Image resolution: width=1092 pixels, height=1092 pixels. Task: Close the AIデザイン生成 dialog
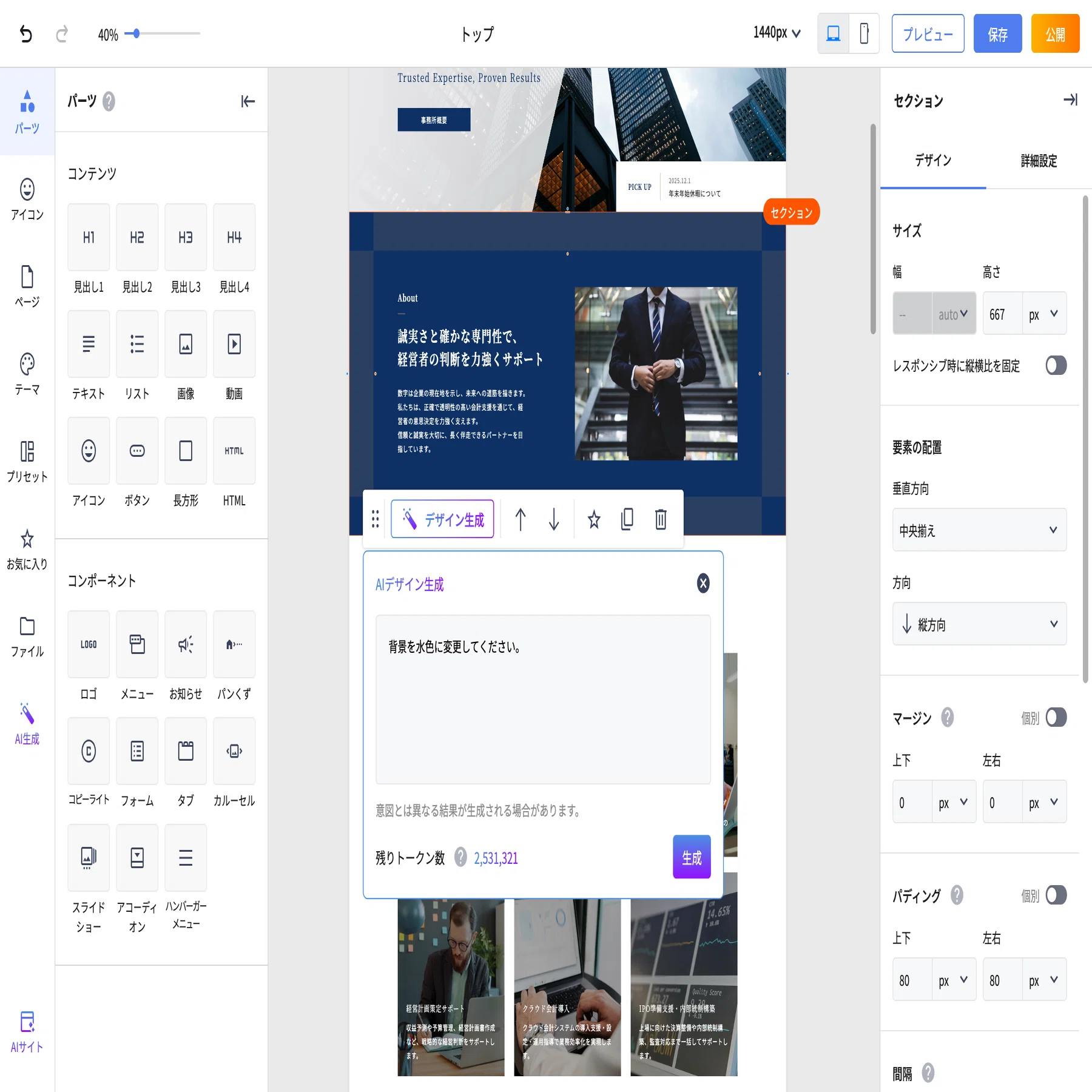click(703, 584)
